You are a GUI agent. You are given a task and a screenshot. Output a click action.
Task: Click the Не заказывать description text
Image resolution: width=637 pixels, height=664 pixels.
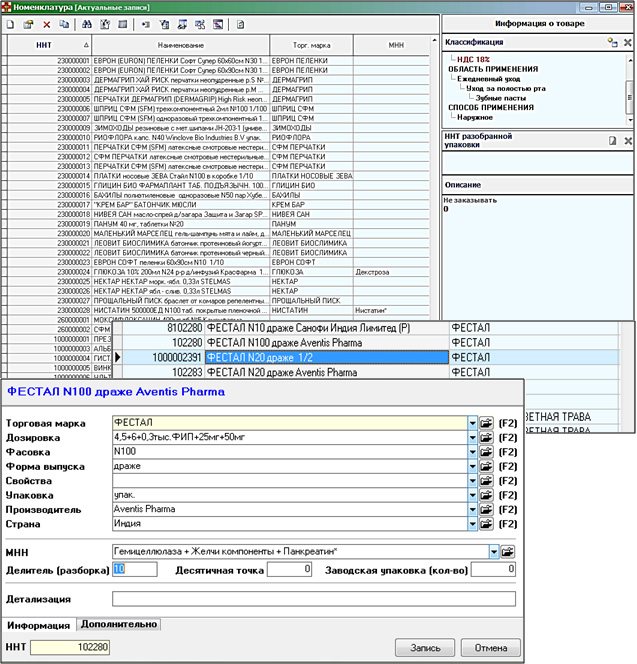coord(470,200)
